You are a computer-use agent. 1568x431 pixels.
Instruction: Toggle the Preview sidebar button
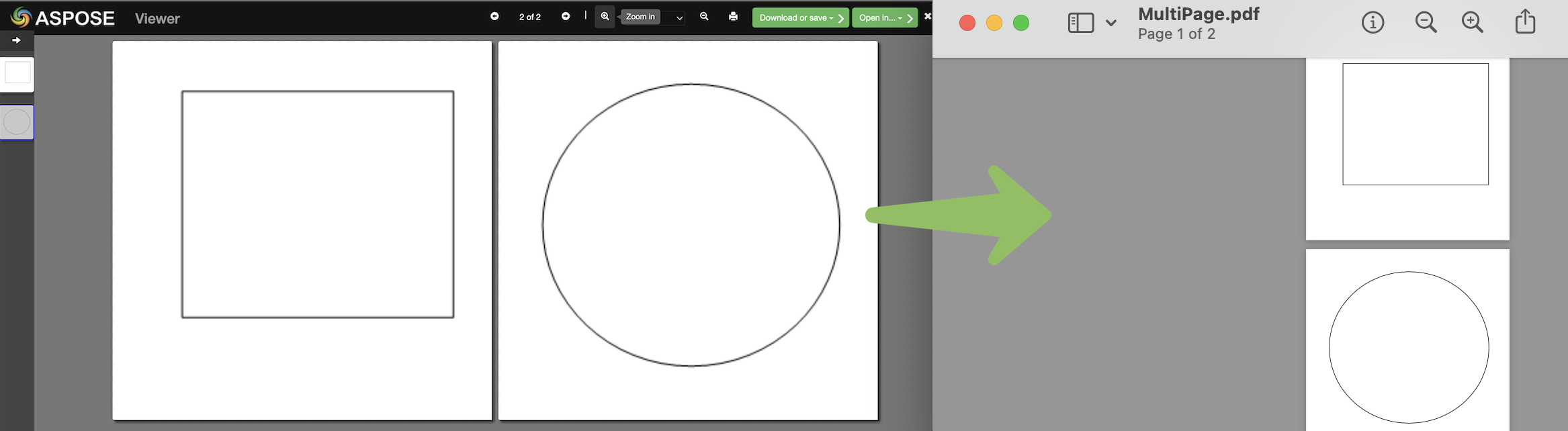[x=1081, y=23]
